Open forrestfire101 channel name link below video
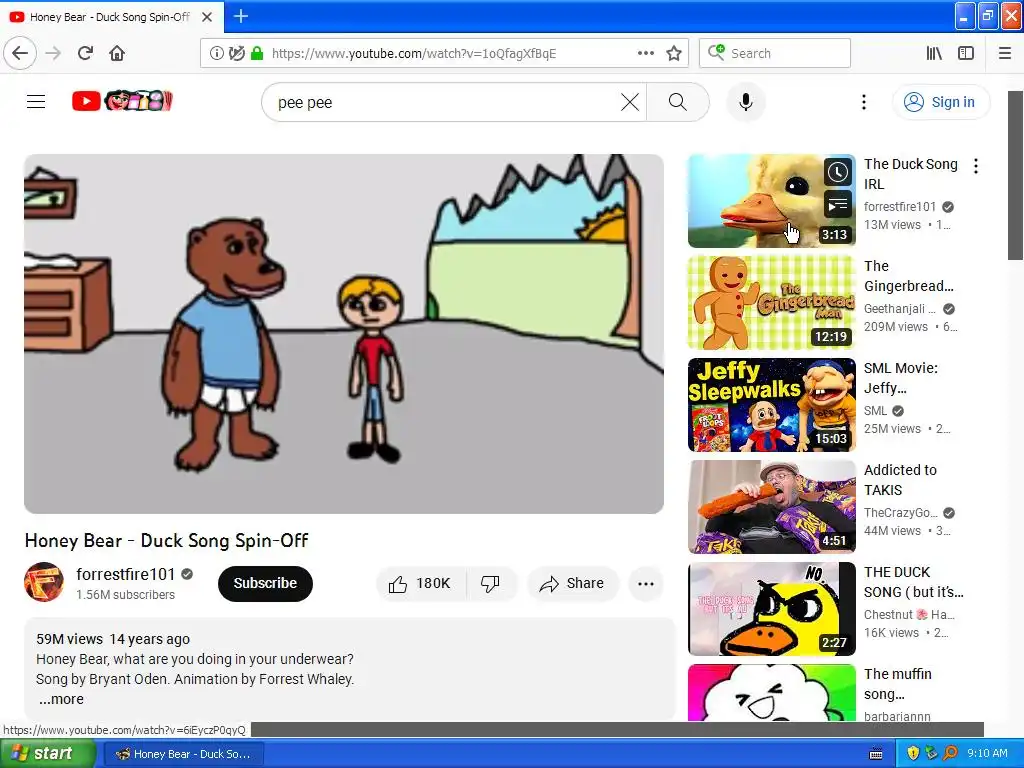Image resolution: width=1024 pixels, height=768 pixels. tap(126, 574)
